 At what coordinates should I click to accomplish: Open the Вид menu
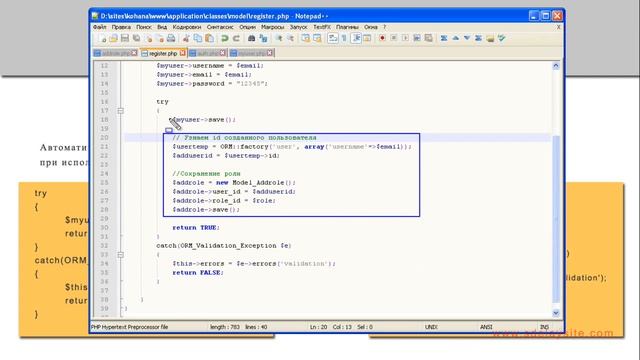(x=162, y=27)
